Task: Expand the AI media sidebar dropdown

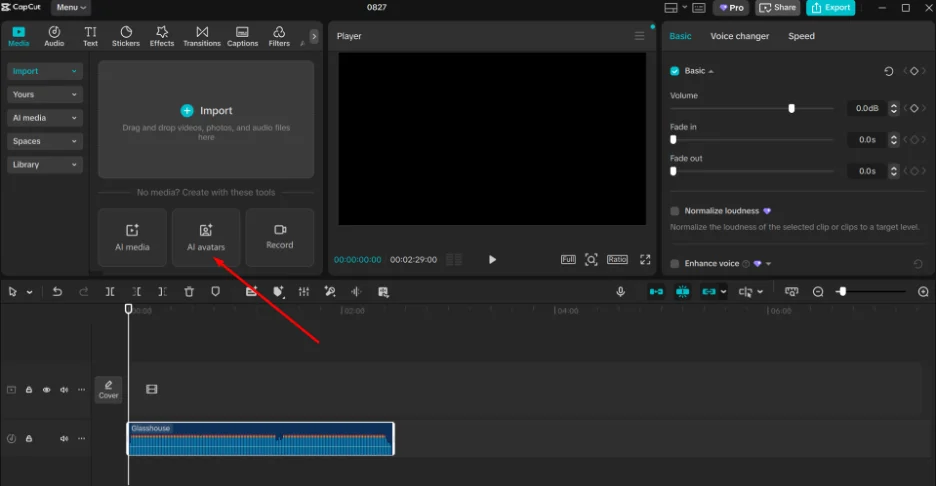Action: (x=45, y=118)
